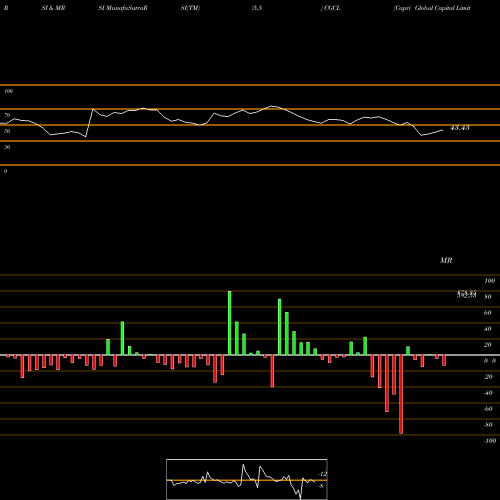
Task: Click the '(5,5' parameter text
Action: (x=257, y=8)
